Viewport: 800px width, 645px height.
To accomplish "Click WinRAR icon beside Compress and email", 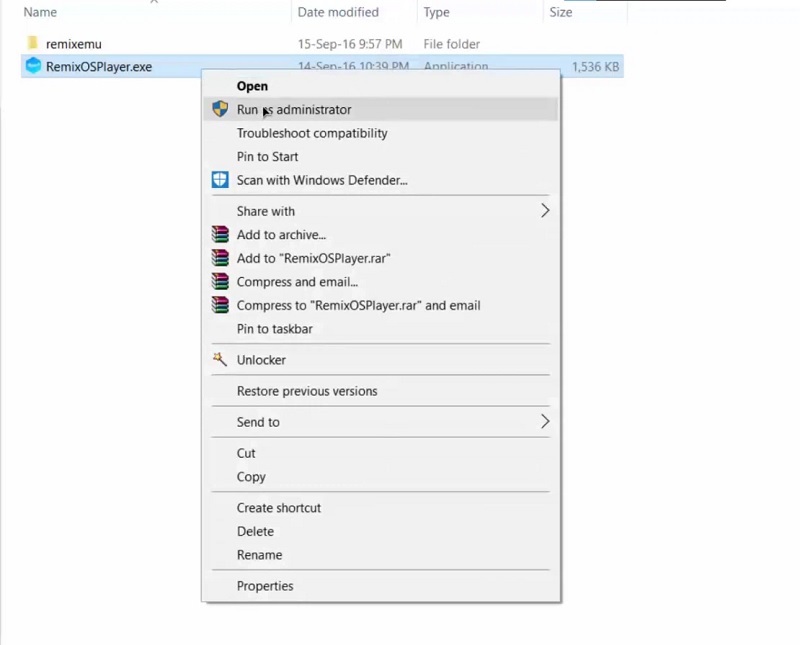I will (x=220, y=282).
